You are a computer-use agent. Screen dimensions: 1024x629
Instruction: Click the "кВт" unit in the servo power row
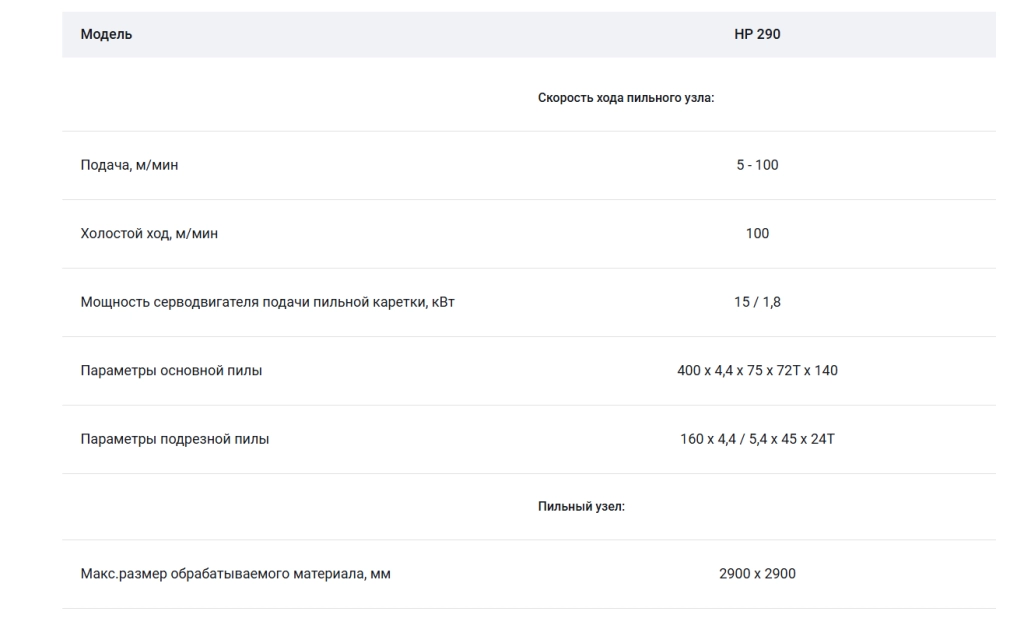(443, 302)
